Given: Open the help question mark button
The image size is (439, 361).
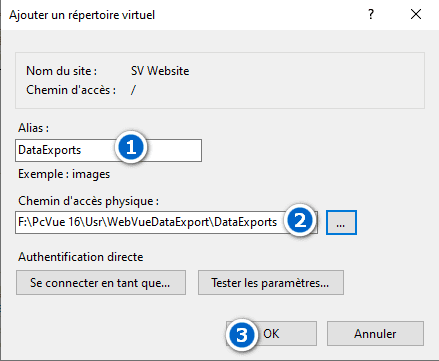Looking at the screenshot, I should point(371,15).
